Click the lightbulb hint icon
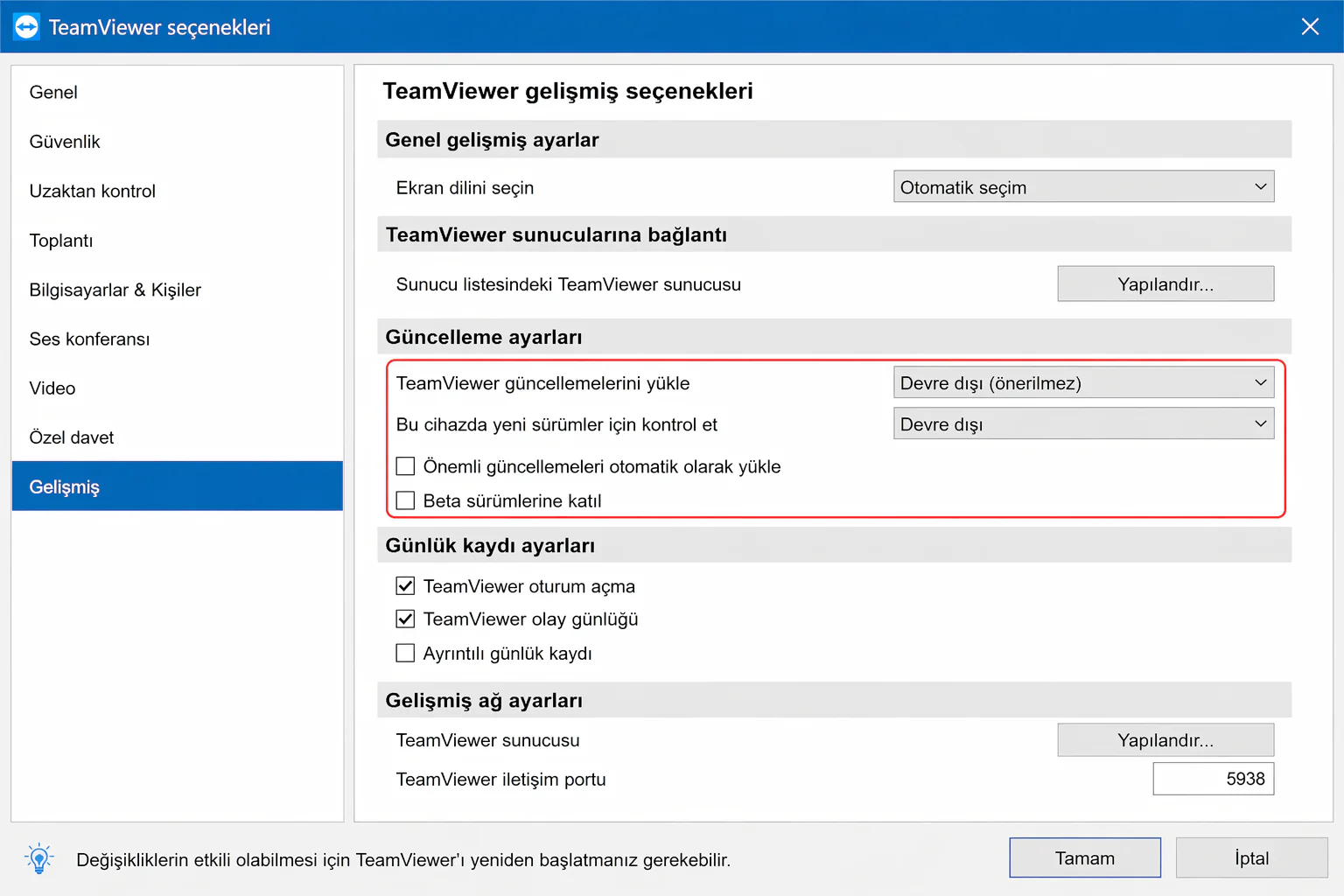Viewport: 1344px width, 896px height. tap(39, 859)
